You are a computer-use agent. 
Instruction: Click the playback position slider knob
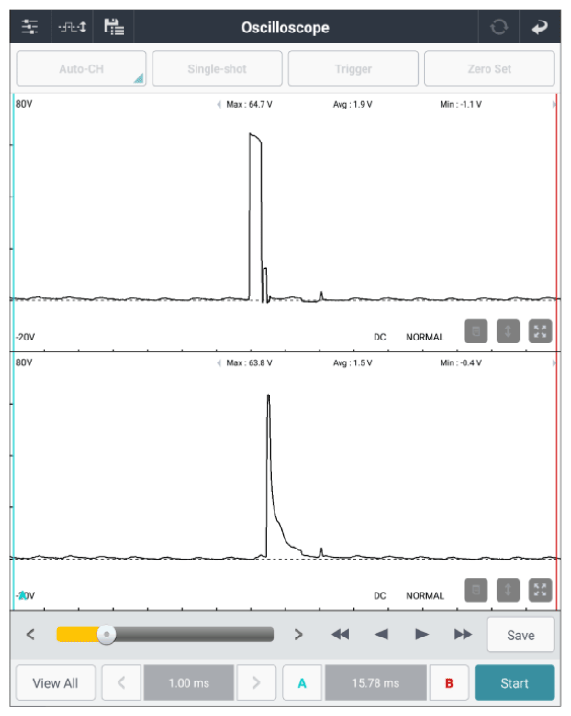point(106,634)
